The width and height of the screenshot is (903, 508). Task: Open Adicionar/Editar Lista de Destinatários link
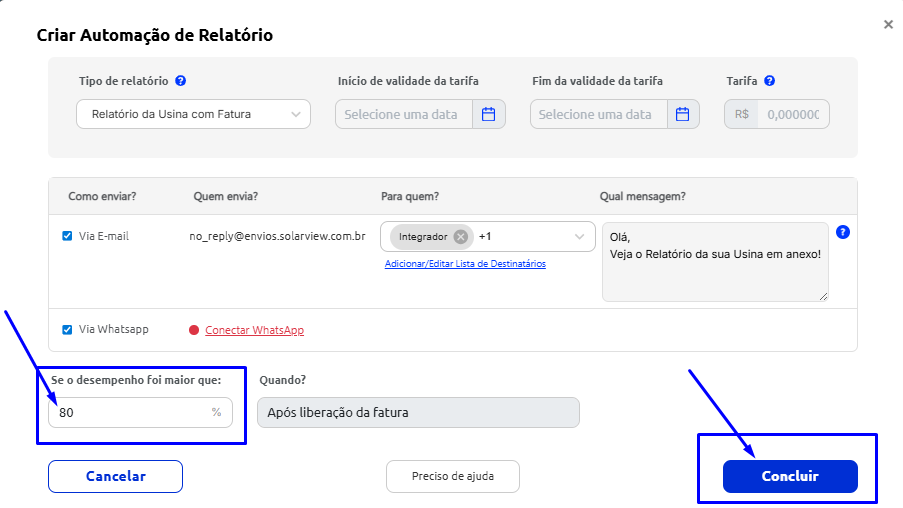click(465, 264)
